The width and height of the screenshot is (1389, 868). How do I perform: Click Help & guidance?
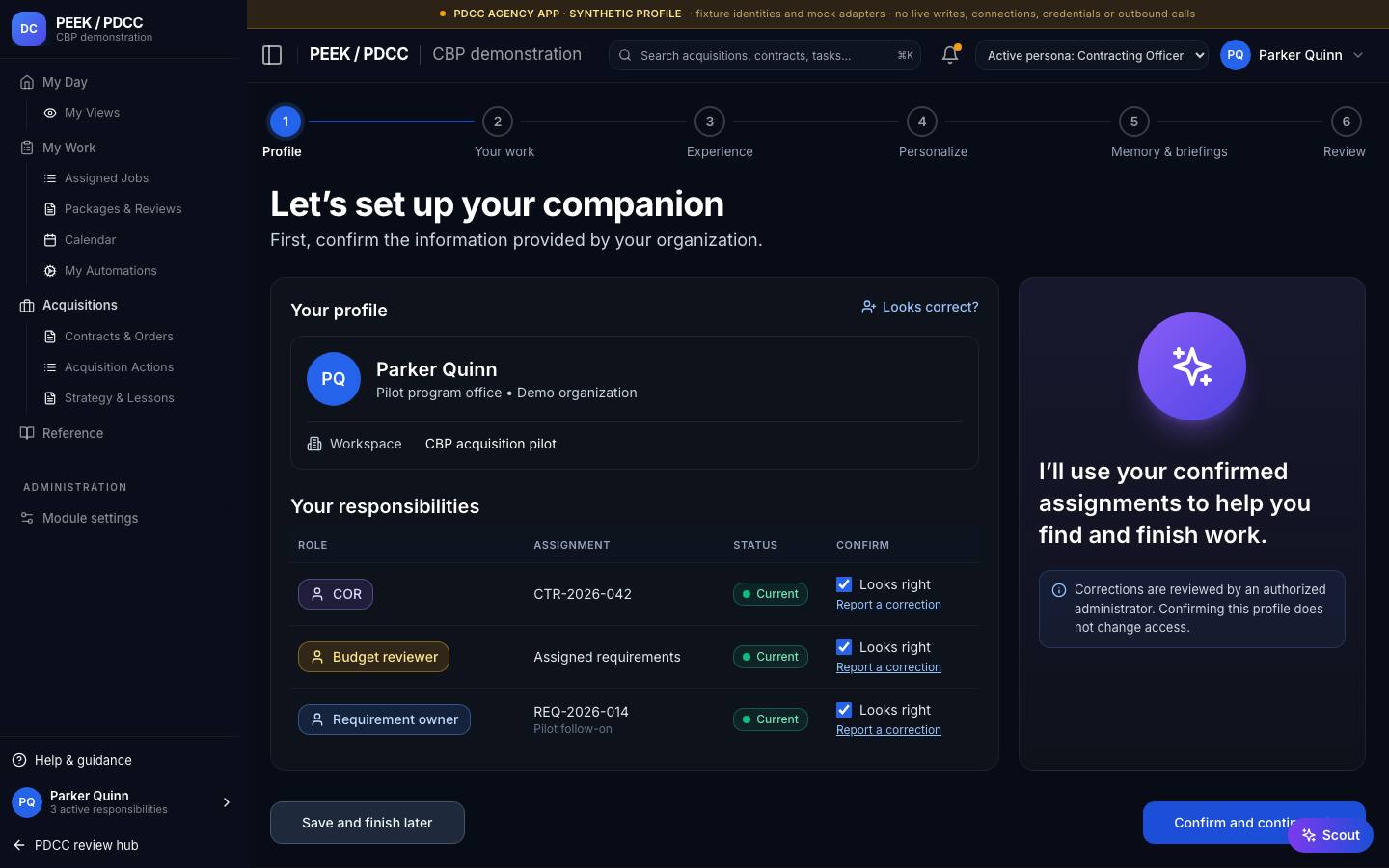(83, 760)
